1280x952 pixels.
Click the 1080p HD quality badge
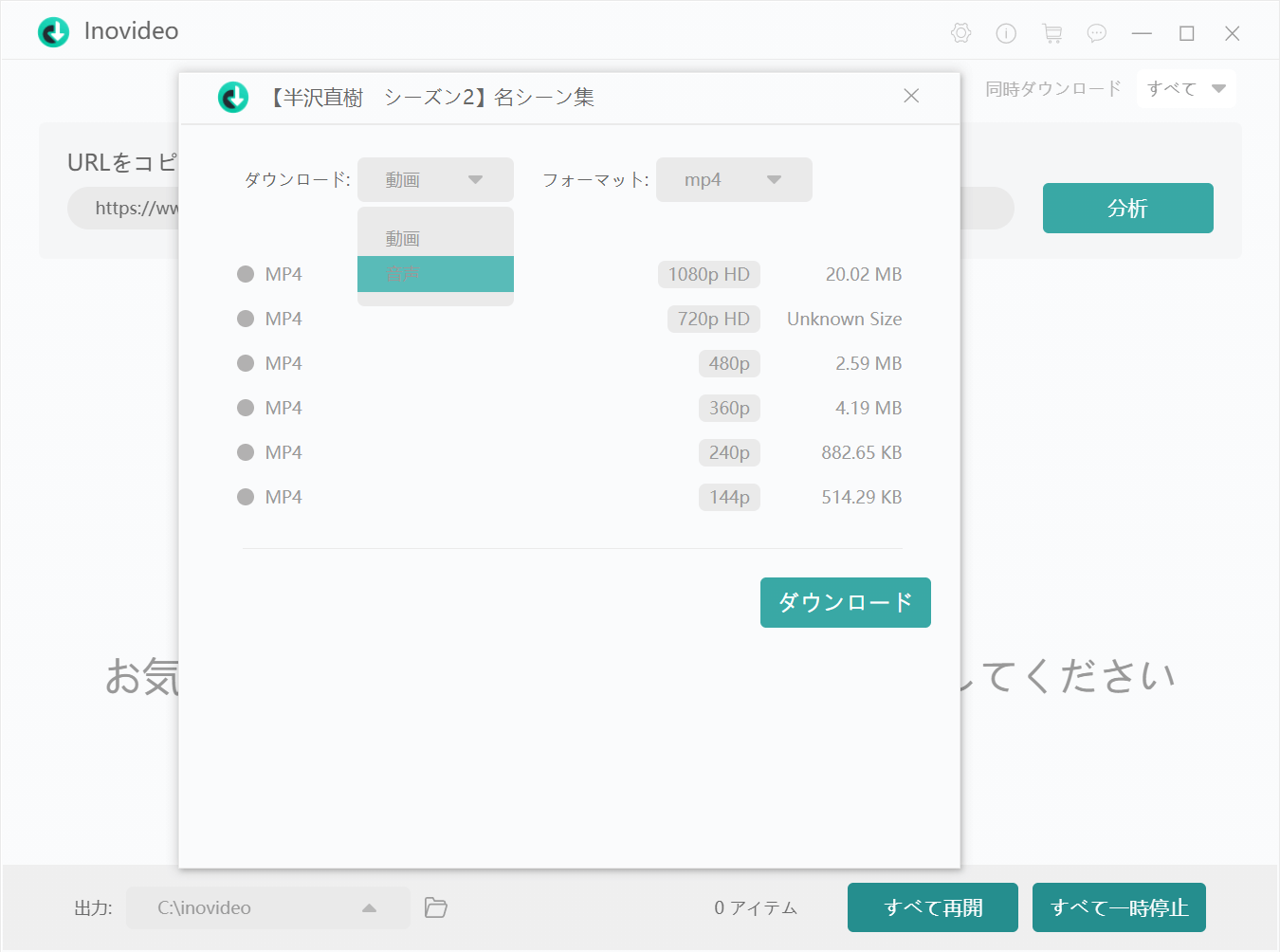(x=709, y=274)
